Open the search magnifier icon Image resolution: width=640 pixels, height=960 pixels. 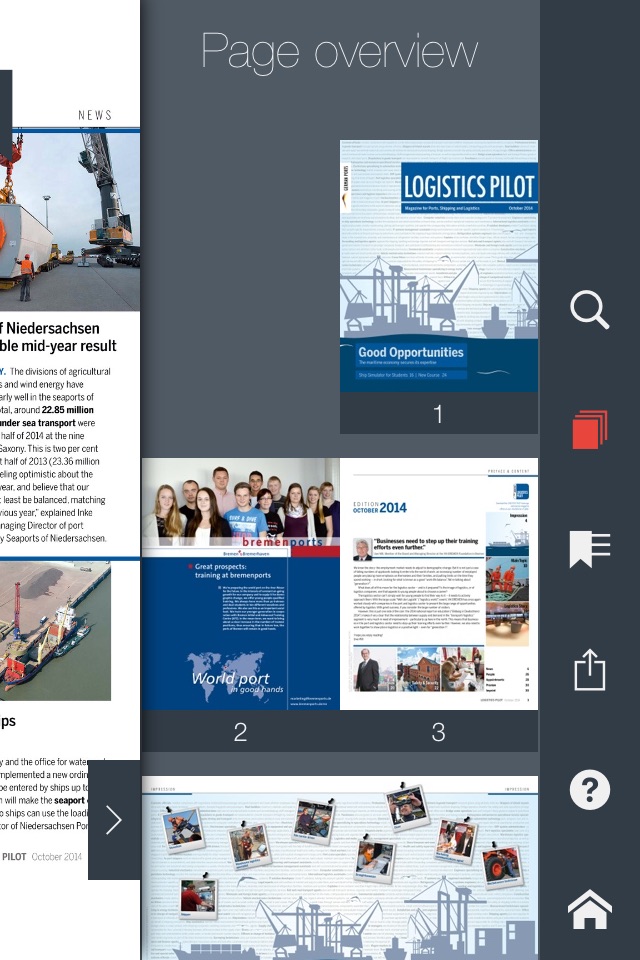pos(590,310)
